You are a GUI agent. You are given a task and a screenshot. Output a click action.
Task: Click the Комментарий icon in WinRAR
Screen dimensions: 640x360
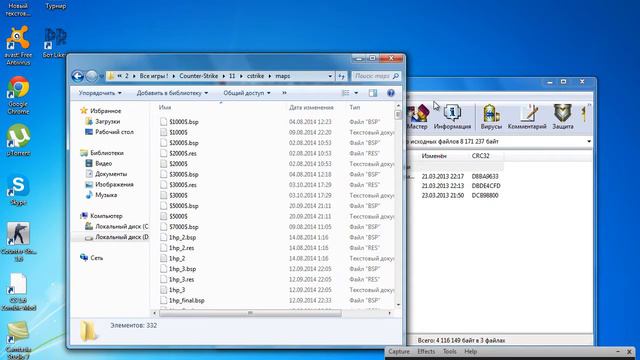(527, 117)
